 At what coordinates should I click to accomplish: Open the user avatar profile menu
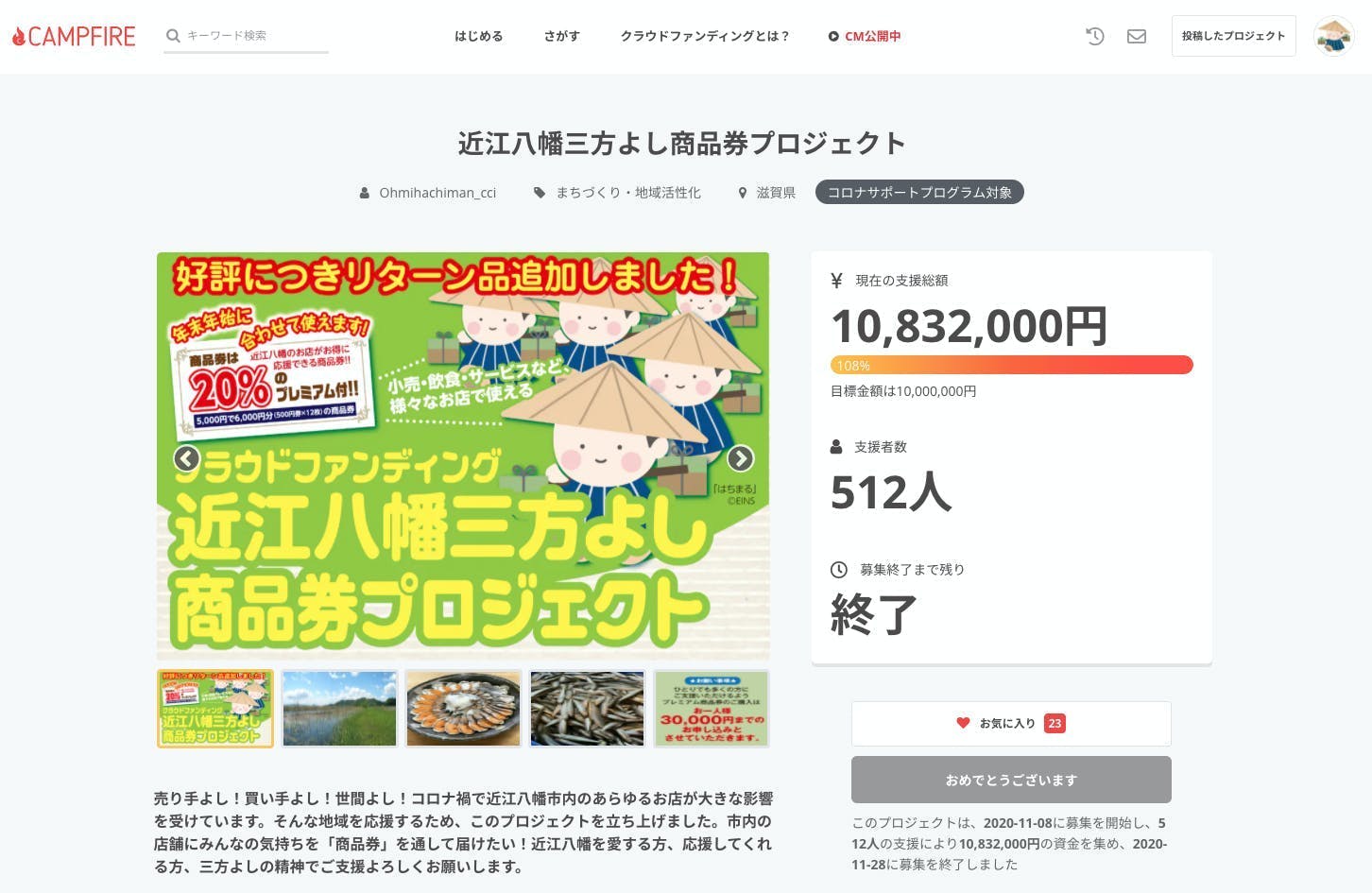pos(1334,36)
